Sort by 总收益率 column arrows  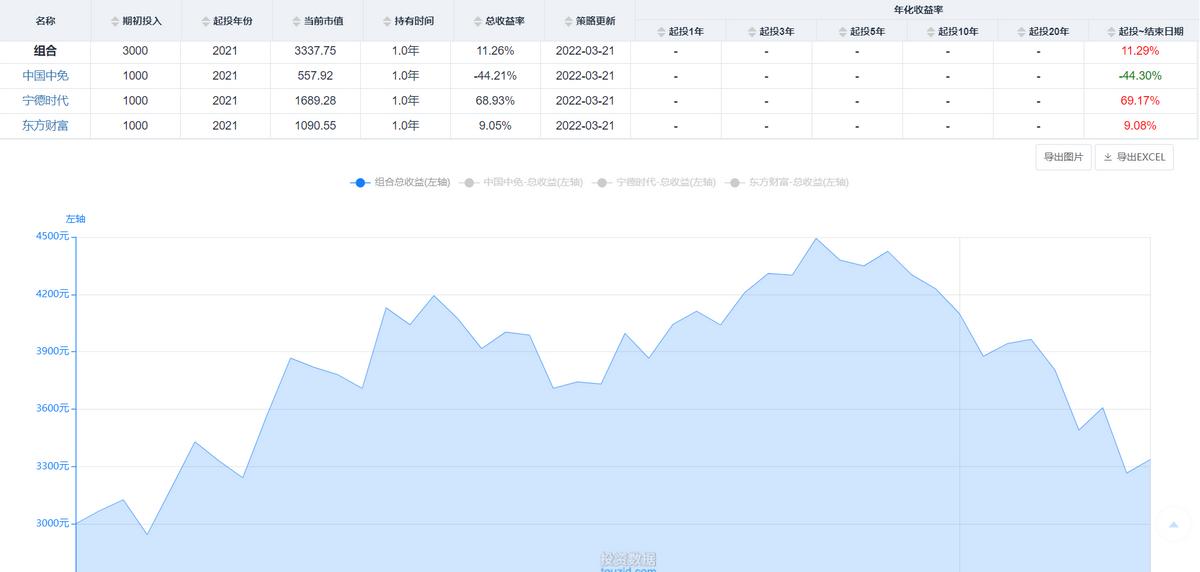[477, 21]
